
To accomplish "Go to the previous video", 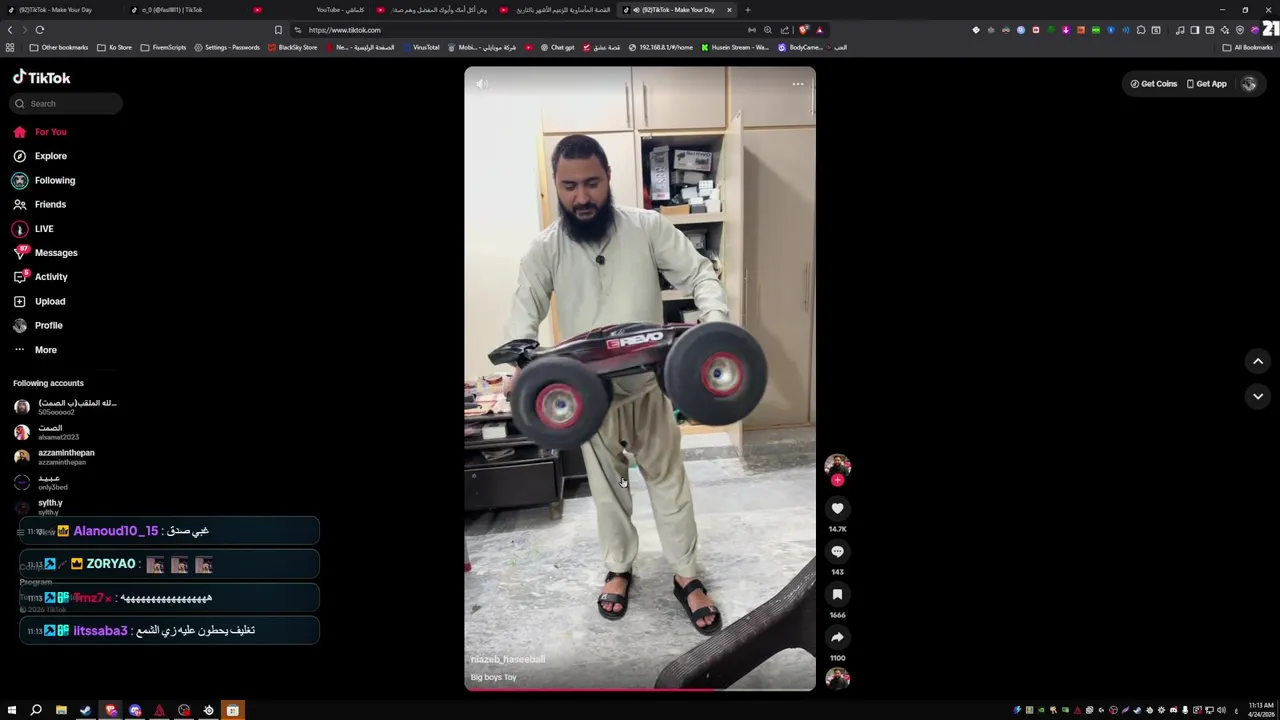I will [1258, 361].
